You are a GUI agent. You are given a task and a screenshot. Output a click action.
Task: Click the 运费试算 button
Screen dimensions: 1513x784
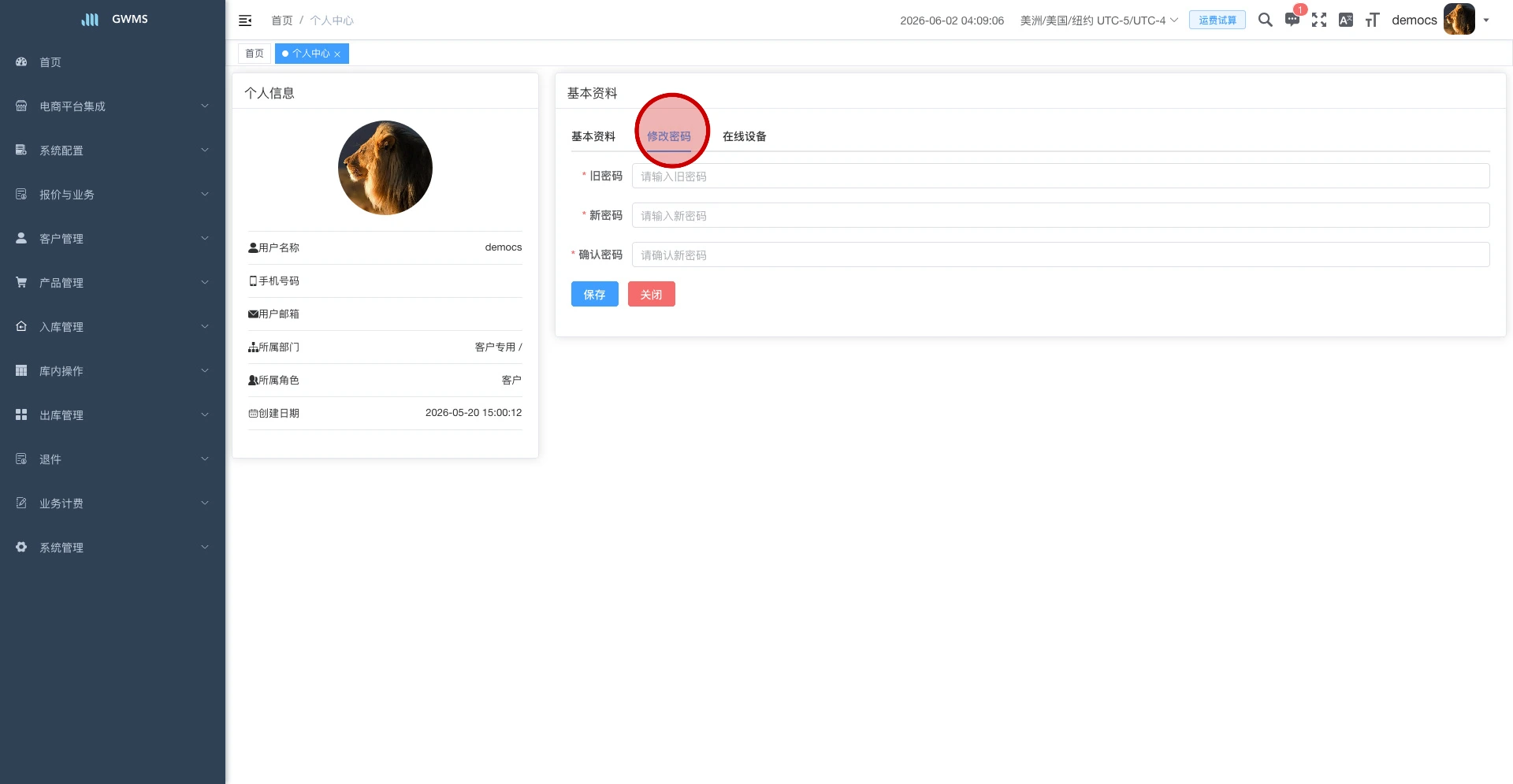pyautogui.click(x=1217, y=20)
